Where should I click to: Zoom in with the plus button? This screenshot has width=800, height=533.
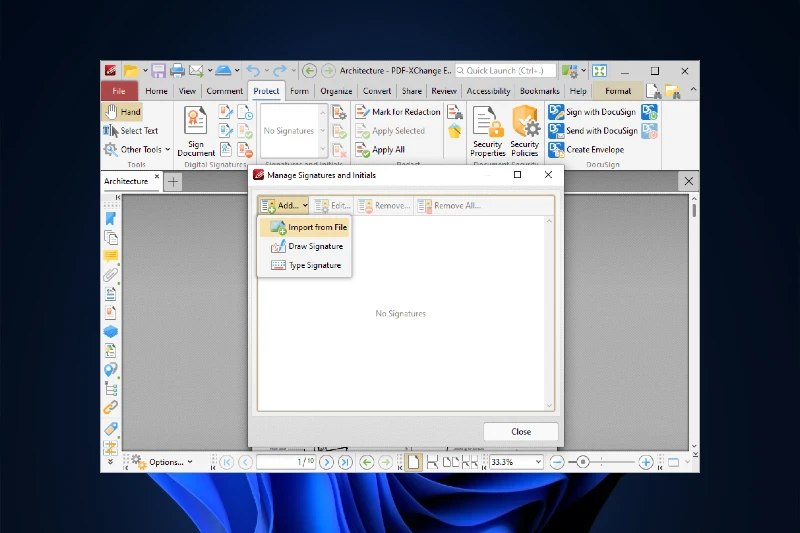646,462
